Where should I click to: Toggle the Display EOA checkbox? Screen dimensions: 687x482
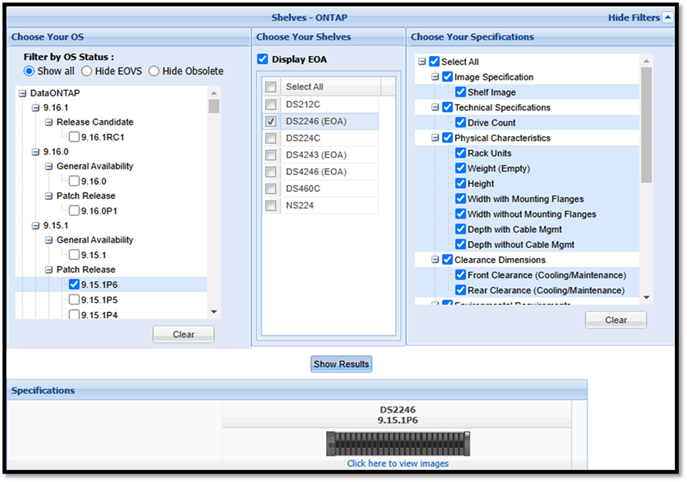coord(263,59)
